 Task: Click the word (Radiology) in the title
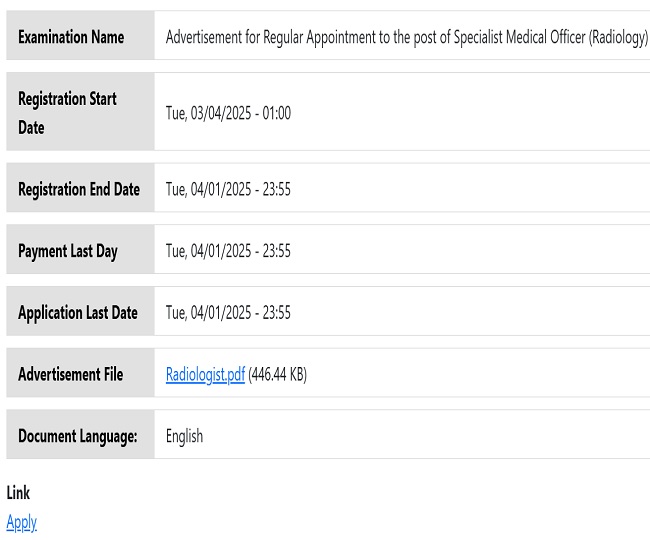pos(615,37)
